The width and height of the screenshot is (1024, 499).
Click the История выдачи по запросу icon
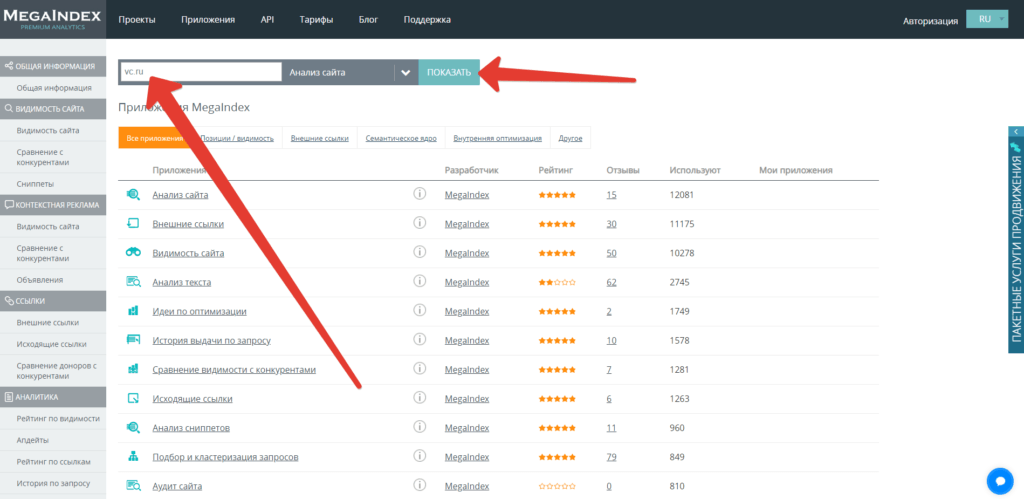[133, 340]
